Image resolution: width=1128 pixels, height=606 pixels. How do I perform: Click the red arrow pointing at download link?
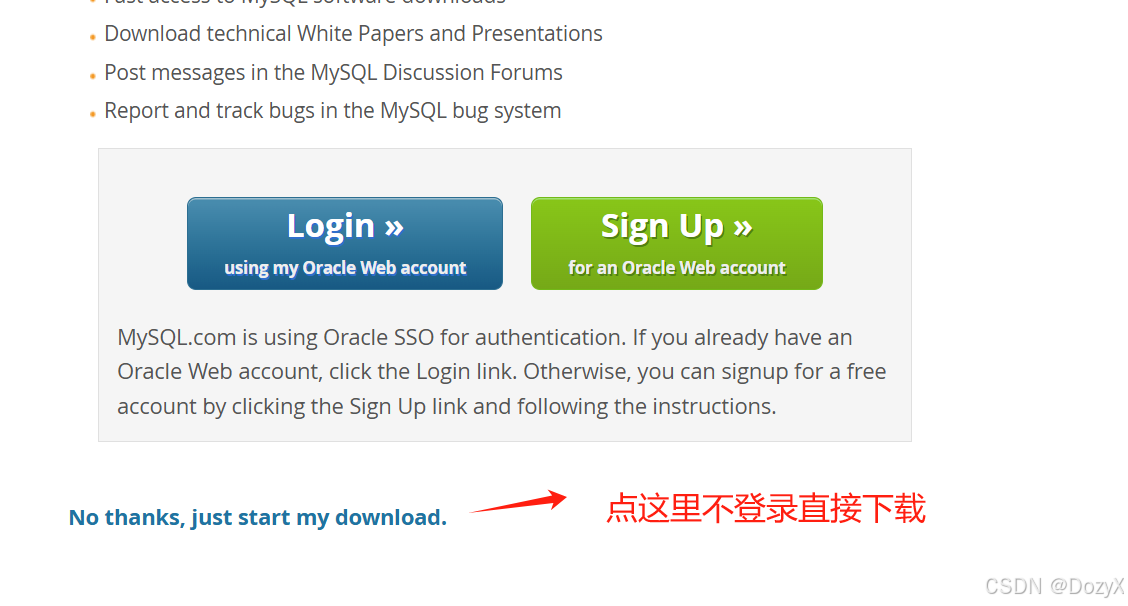coord(518,502)
